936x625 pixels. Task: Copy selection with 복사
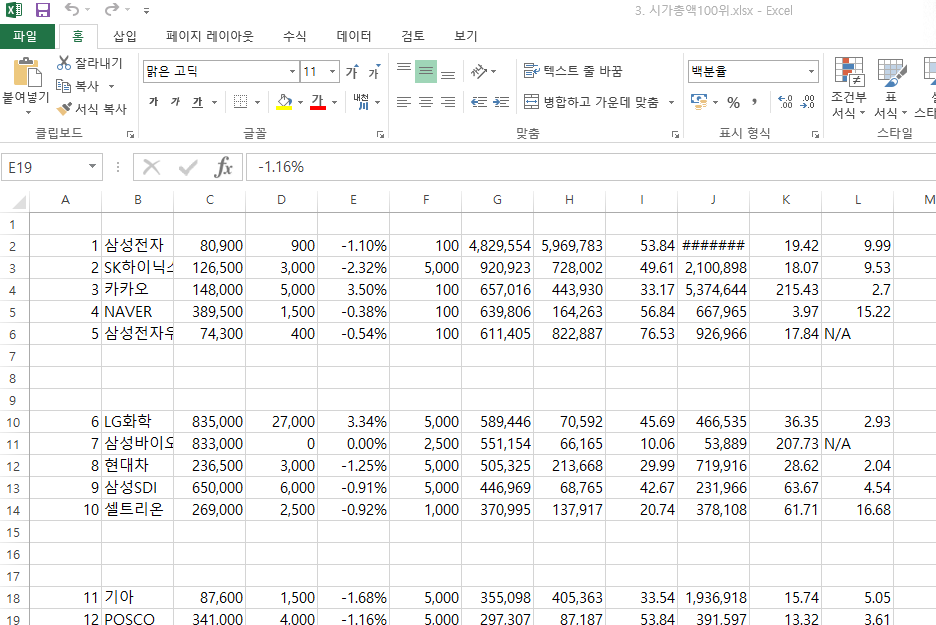pyautogui.click(x=78, y=86)
